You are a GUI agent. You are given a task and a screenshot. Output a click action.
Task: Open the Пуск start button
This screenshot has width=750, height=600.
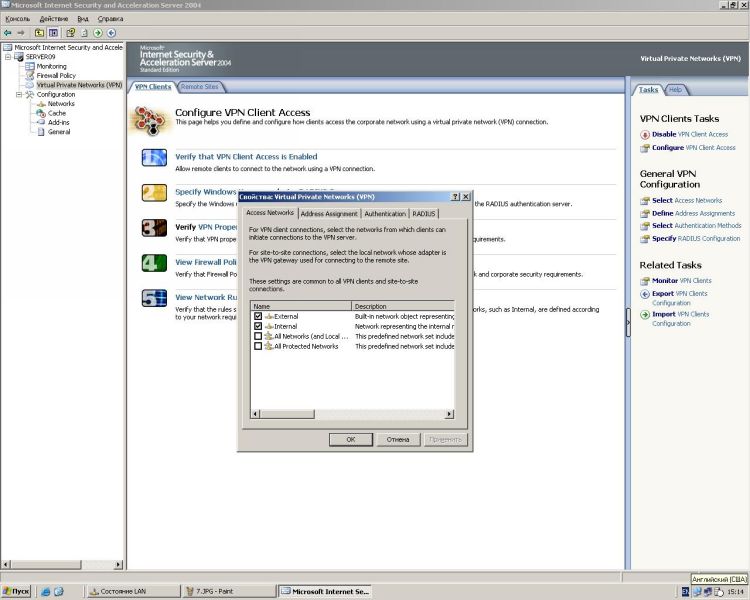point(16,591)
